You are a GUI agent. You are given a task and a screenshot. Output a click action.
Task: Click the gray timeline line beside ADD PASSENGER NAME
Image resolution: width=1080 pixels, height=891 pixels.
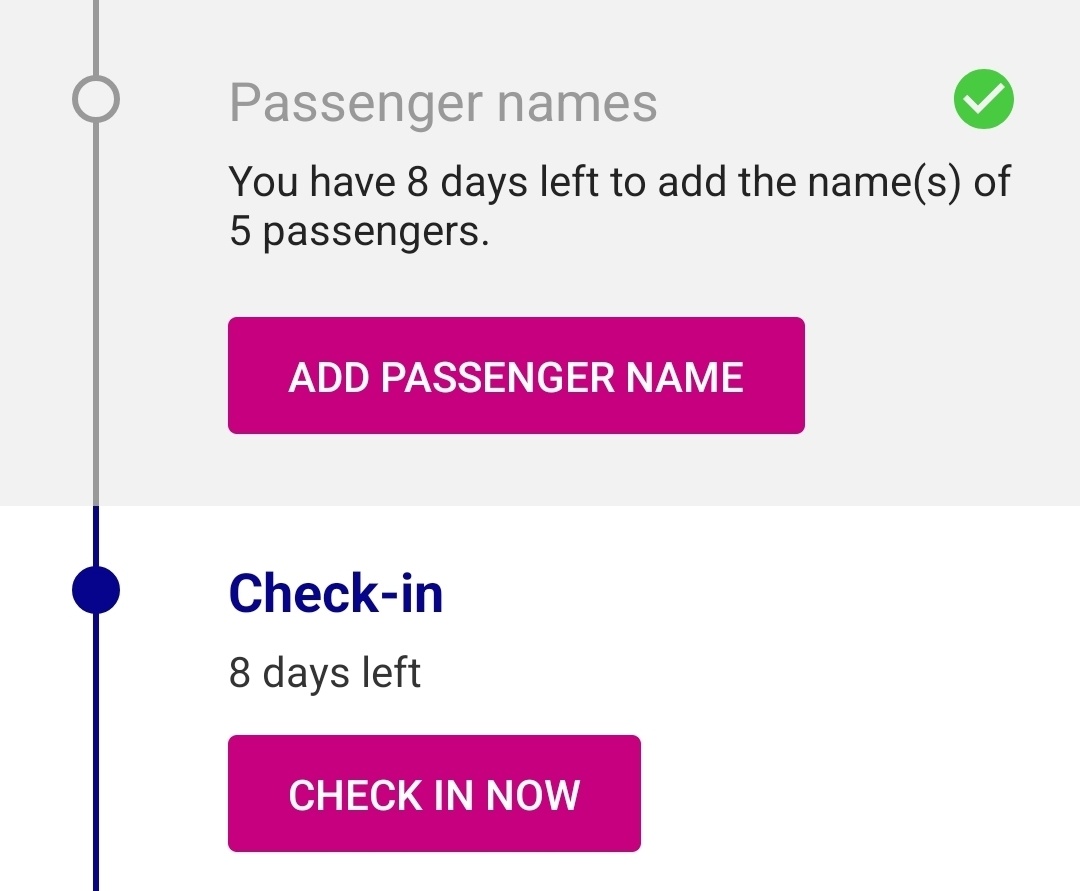[96, 376]
